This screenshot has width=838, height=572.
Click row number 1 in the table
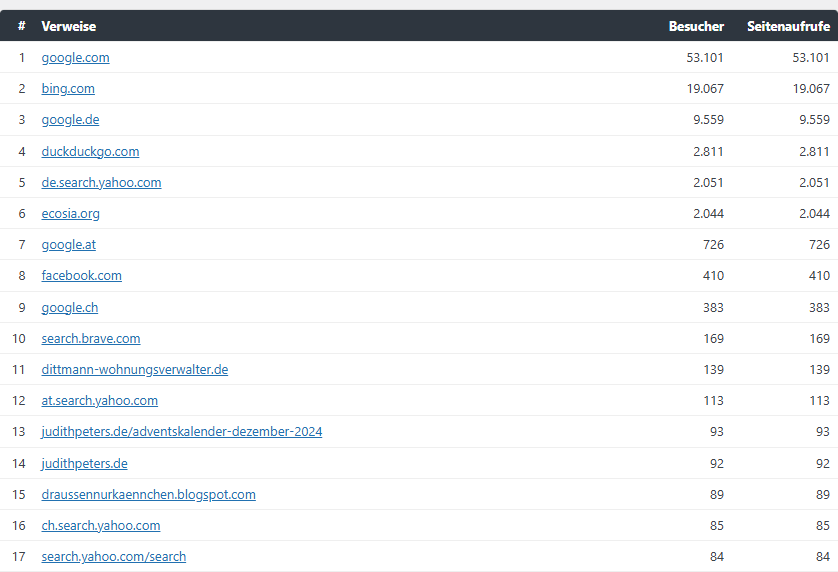(x=22, y=58)
